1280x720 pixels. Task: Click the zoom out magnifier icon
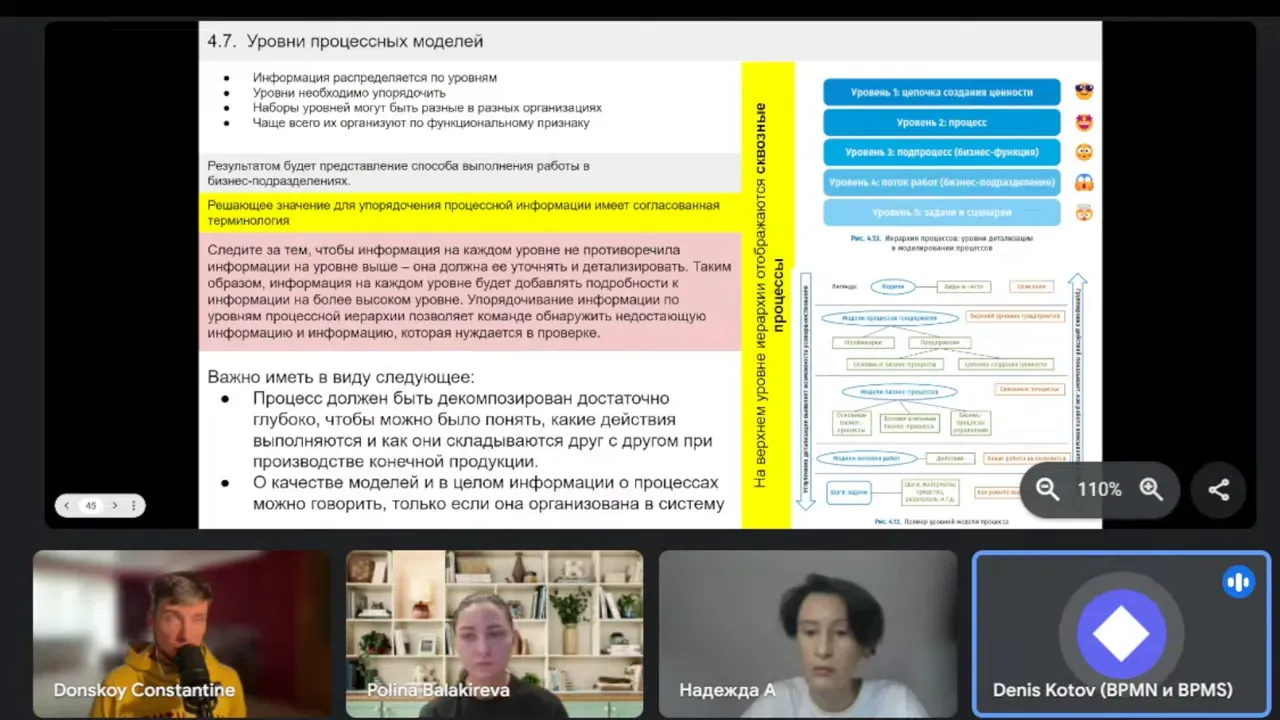[x=1047, y=490]
